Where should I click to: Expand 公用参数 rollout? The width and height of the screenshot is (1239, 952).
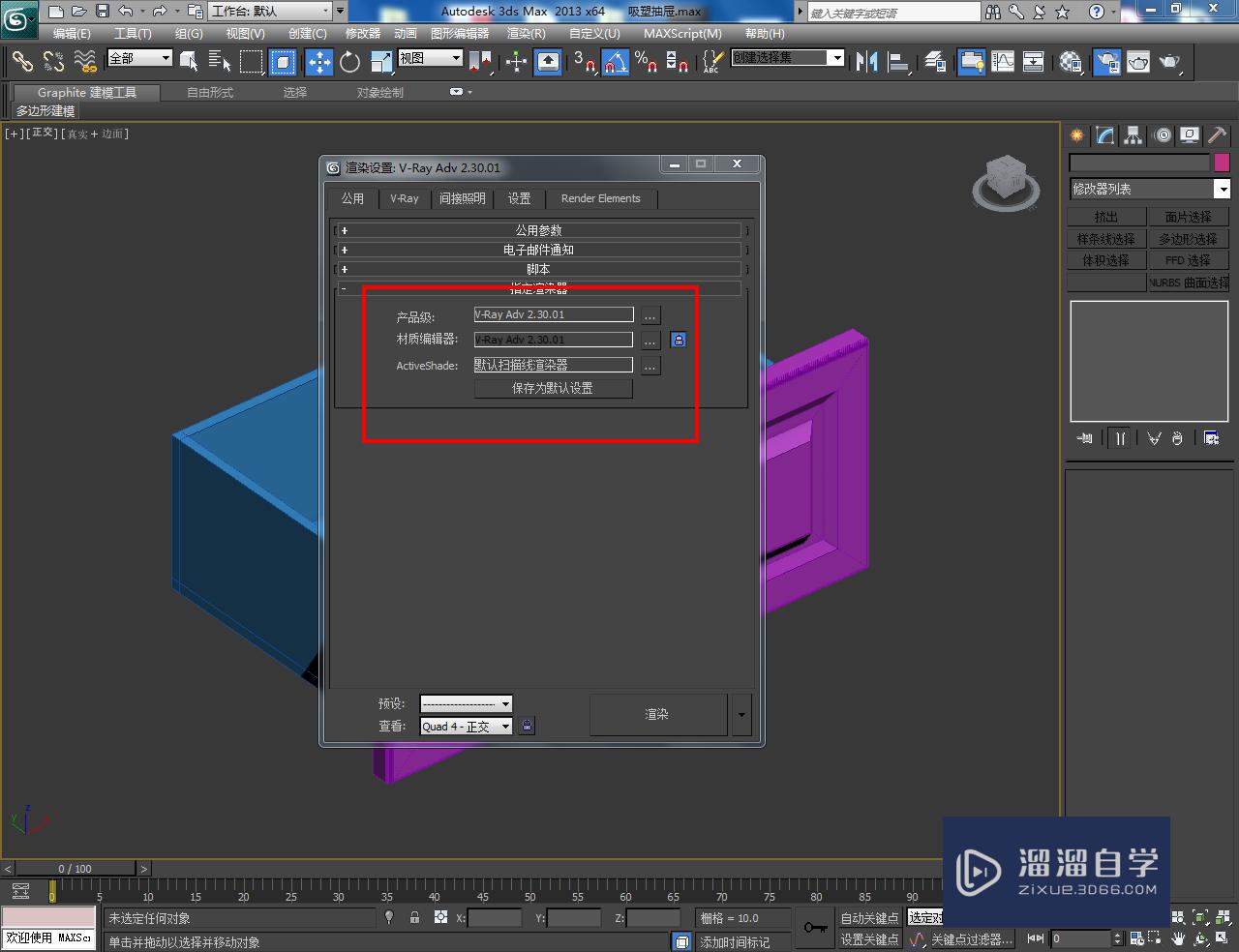(x=540, y=230)
